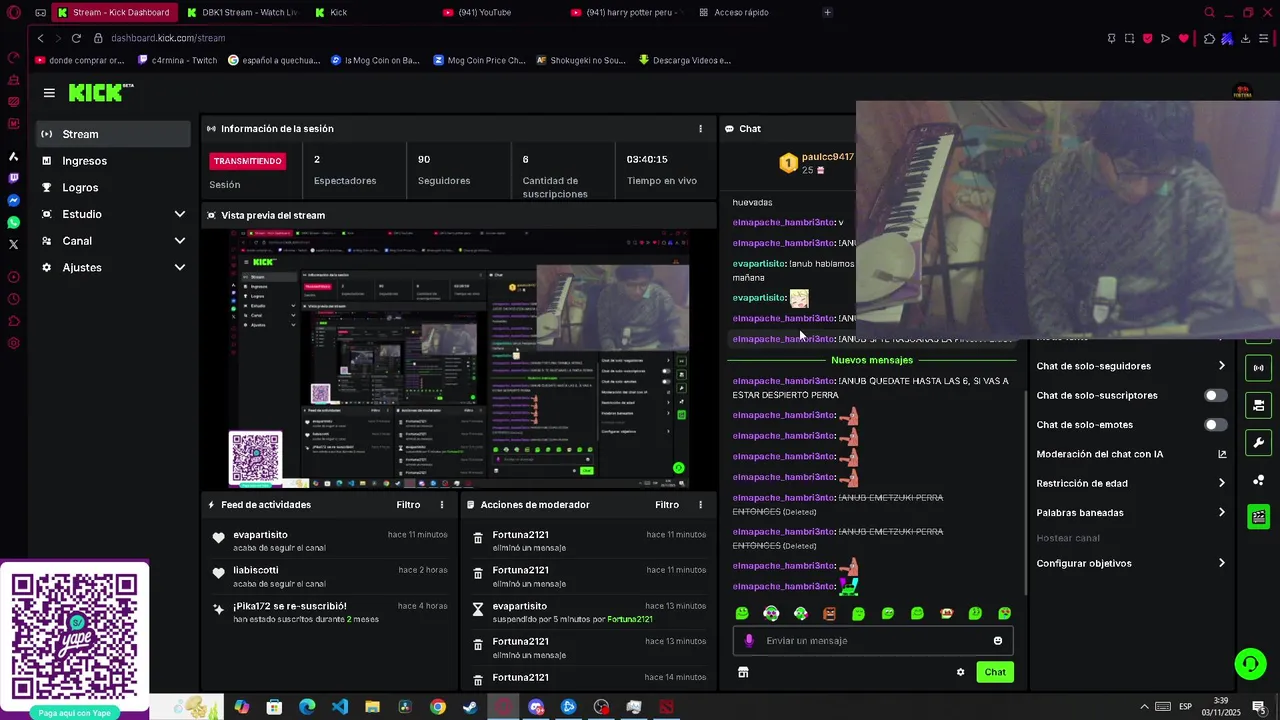This screenshot has height=720, width=1280.
Task: Click the green support headset button
Action: [x=1249, y=663]
